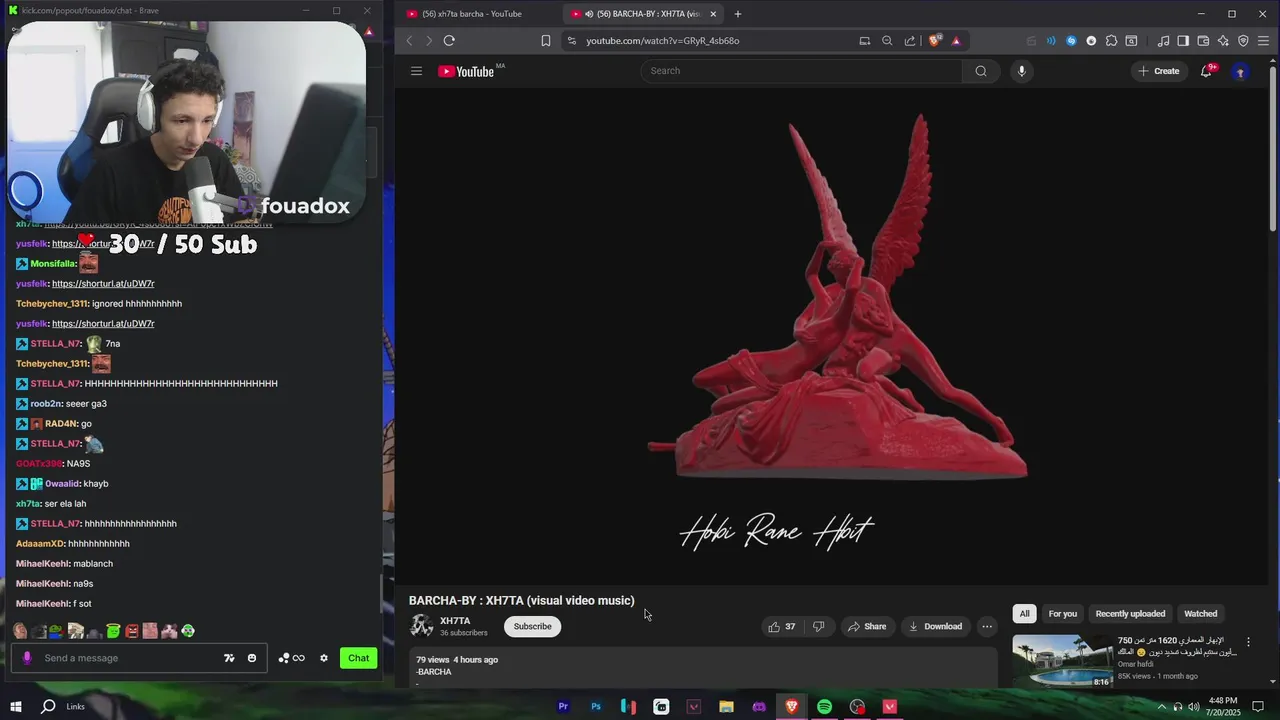Open Spotify from the taskbar

pyautogui.click(x=824, y=707)
